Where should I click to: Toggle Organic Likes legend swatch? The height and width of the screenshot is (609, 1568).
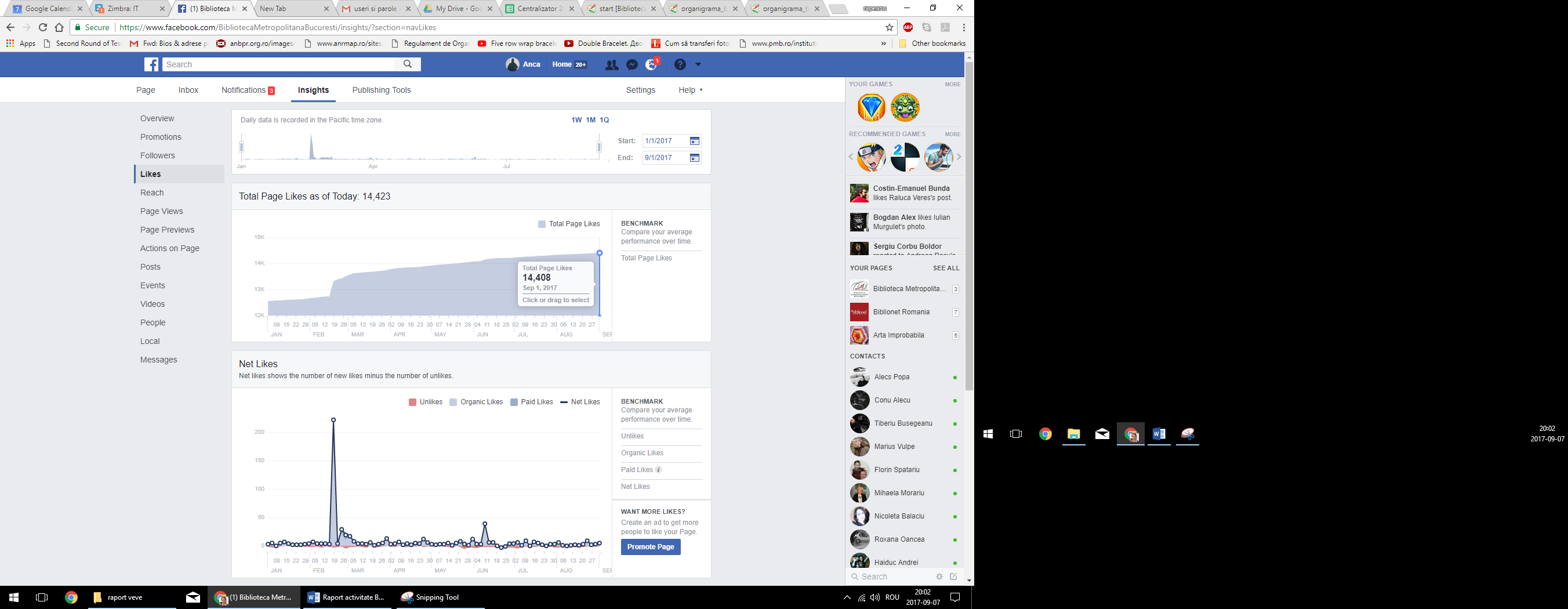[x=453, y=402]
